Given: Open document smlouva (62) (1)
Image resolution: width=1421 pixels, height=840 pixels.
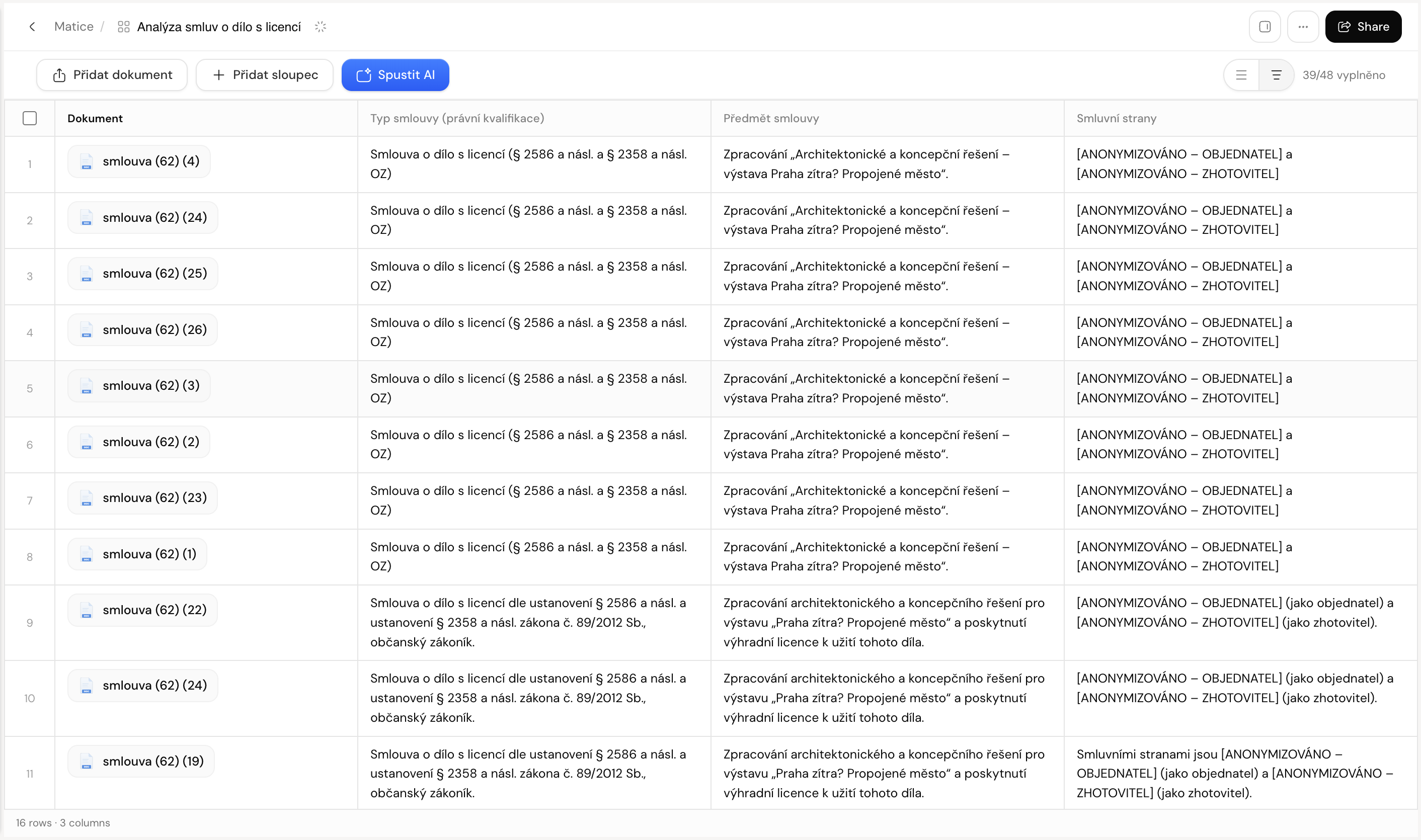Looking at the screenshot, I should (x=137, y=554).
